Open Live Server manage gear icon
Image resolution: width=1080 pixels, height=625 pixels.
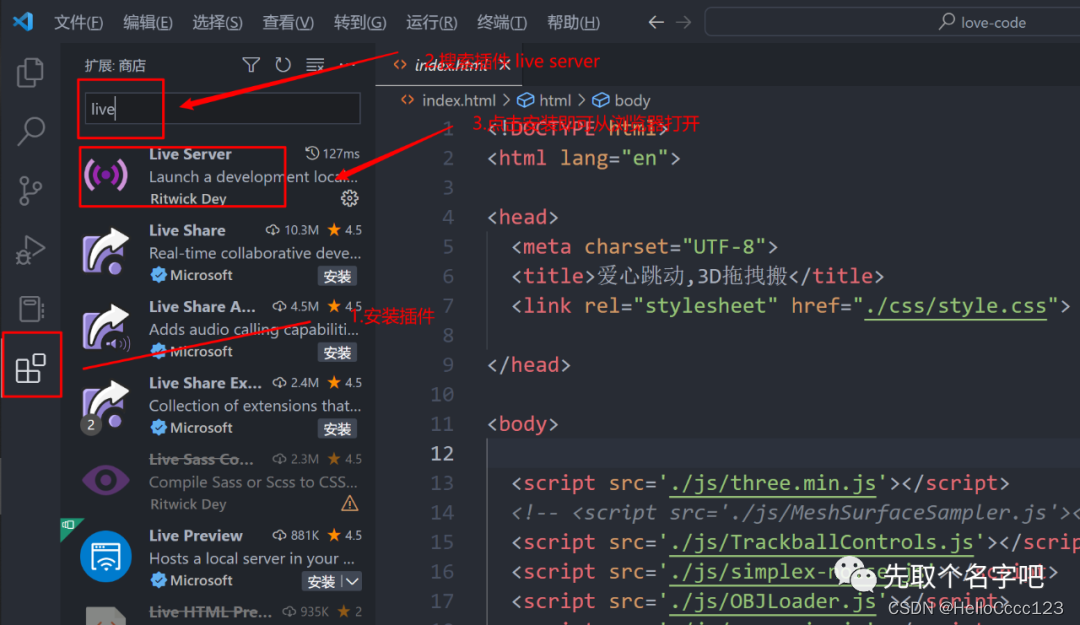click(349, 198)
